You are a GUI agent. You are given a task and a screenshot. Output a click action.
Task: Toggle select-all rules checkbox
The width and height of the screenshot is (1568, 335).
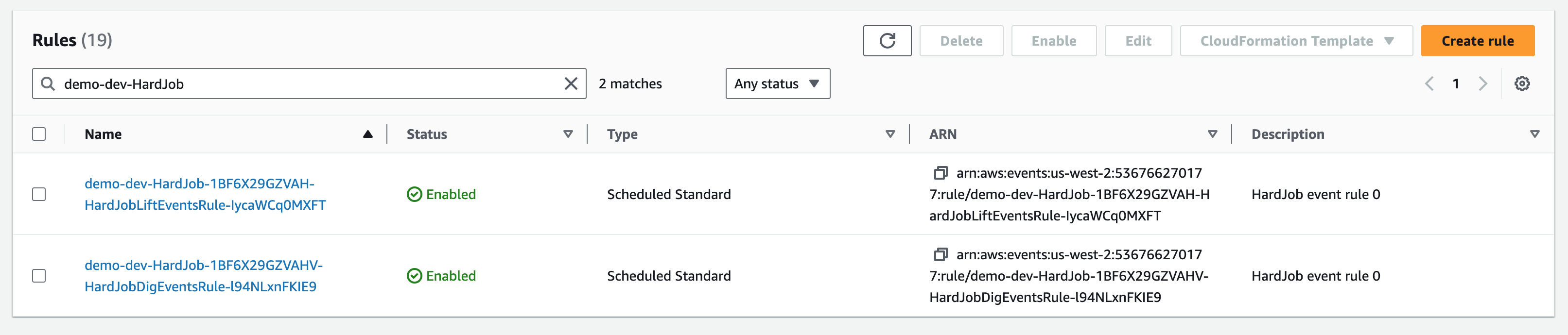tap(39, 134)
